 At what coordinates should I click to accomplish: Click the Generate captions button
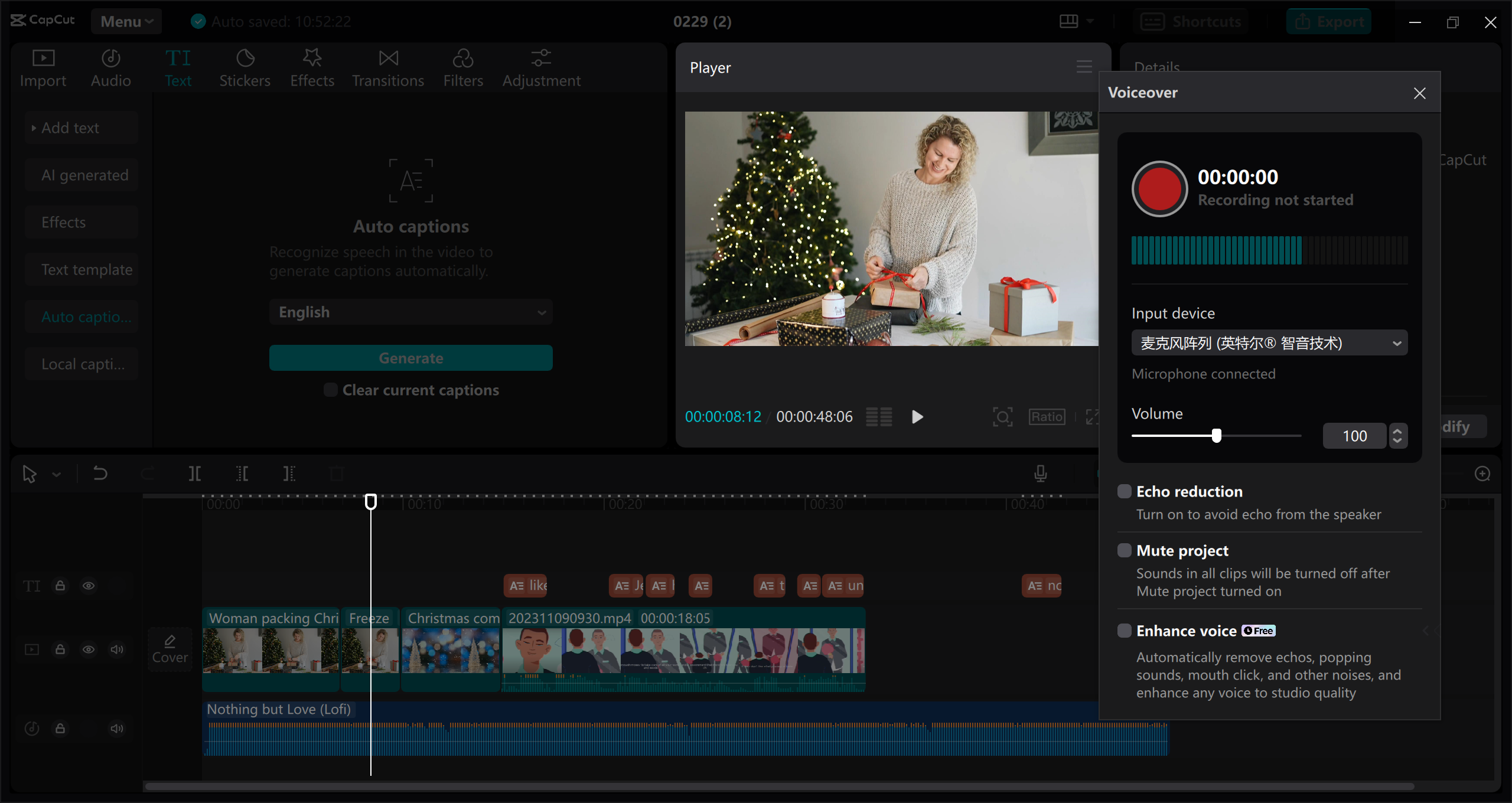tap(411, 358)
